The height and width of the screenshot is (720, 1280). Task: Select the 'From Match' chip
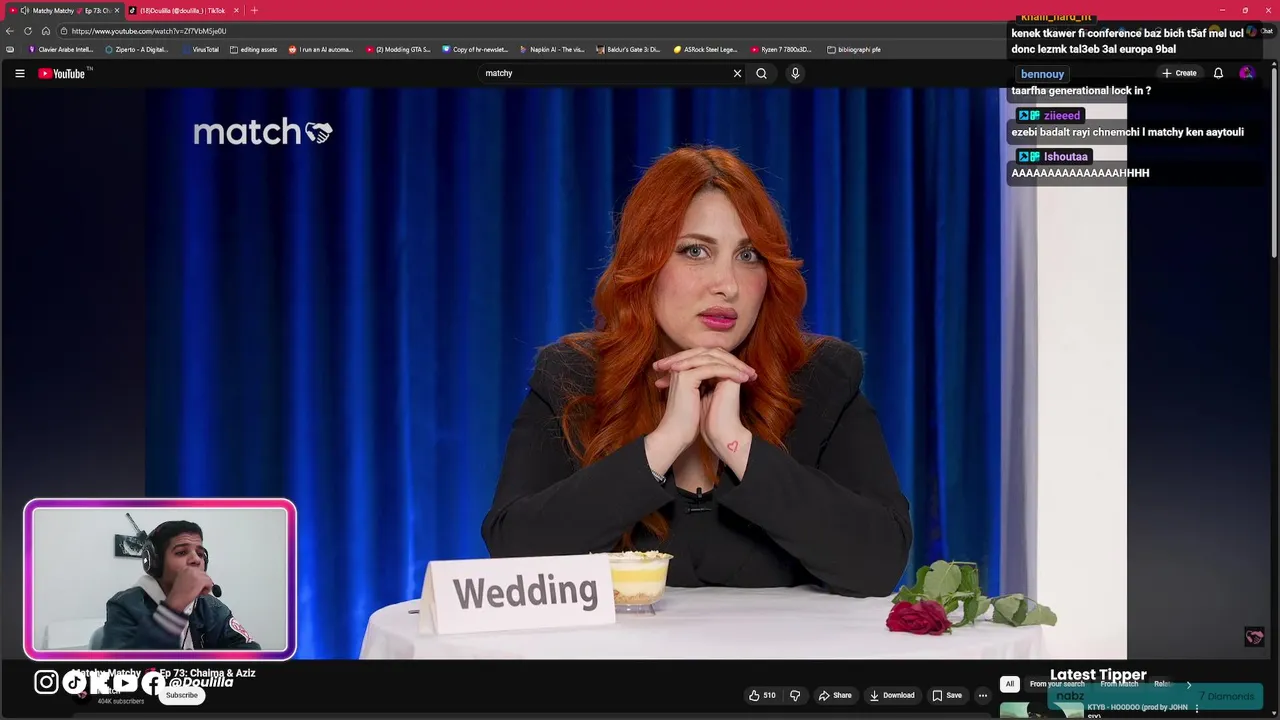1119,684
